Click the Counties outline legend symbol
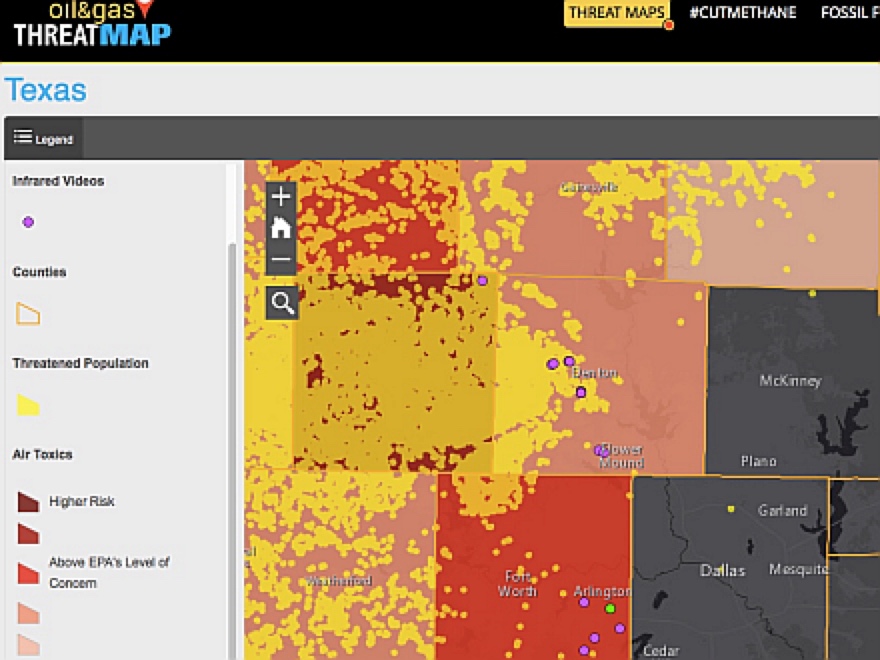Screen dimensions: 880x660 point(28,314)
